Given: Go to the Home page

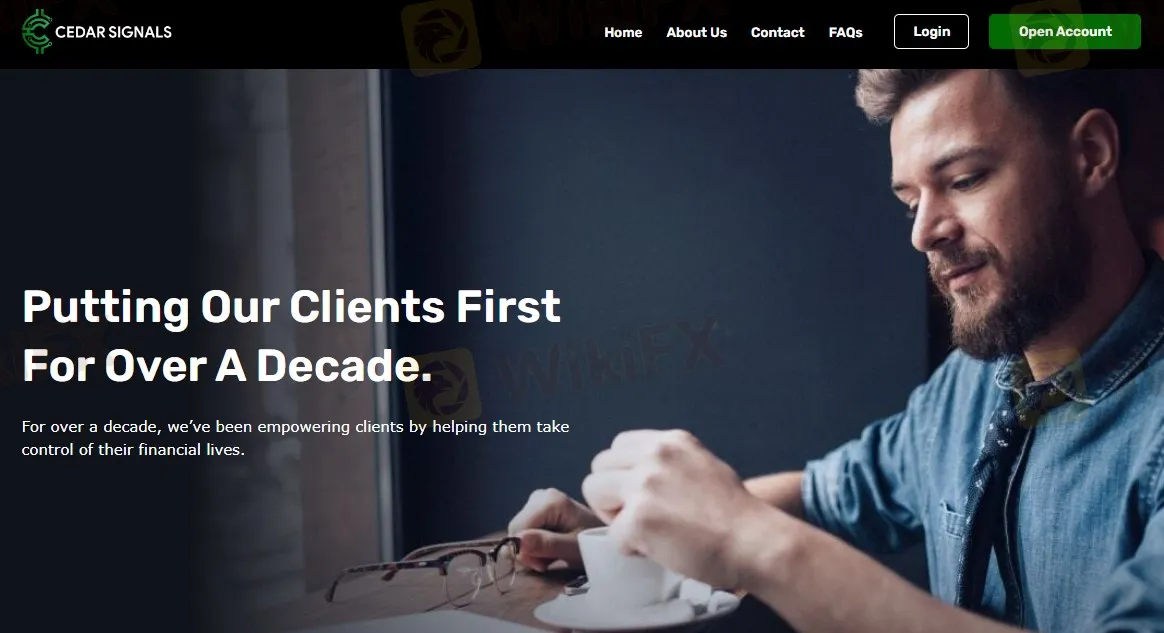Looking at the screenshot, I should [x=623, y=32].
